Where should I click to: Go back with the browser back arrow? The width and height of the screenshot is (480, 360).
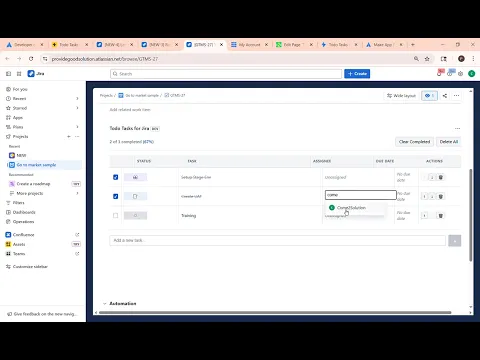7,59
